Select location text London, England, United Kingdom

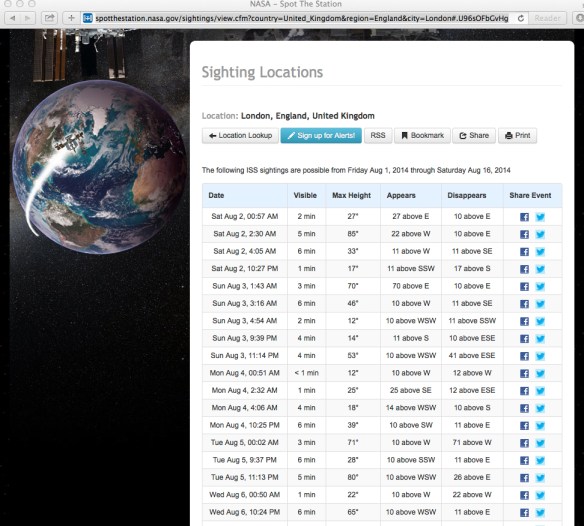[x=308, y=116]
